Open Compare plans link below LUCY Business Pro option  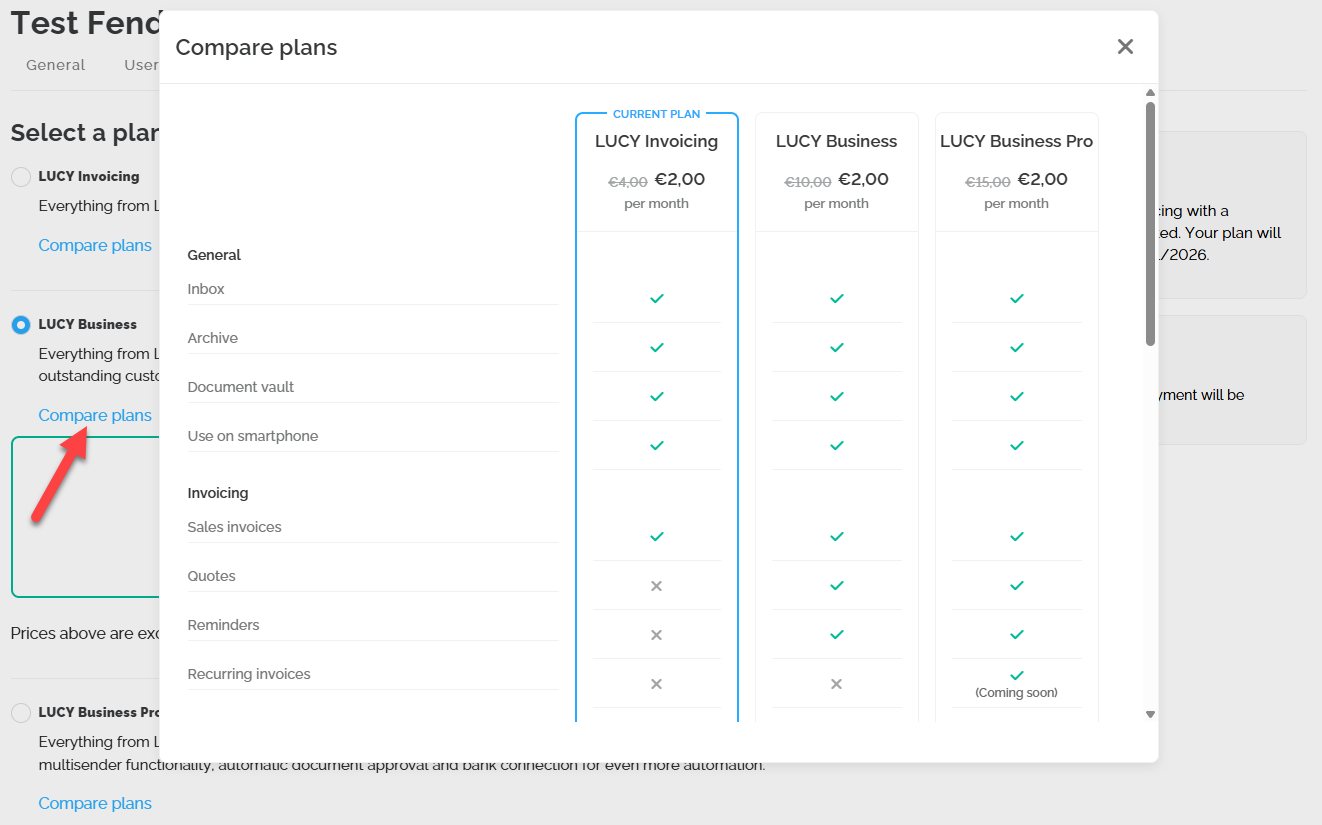point(95,803)
